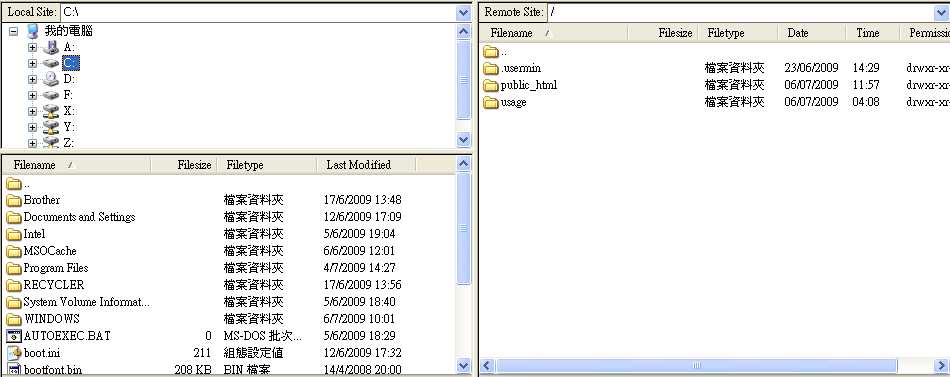Click the remote pane horizontal scrollbar
Screen dimensions: 950x377
pos(696,365)
